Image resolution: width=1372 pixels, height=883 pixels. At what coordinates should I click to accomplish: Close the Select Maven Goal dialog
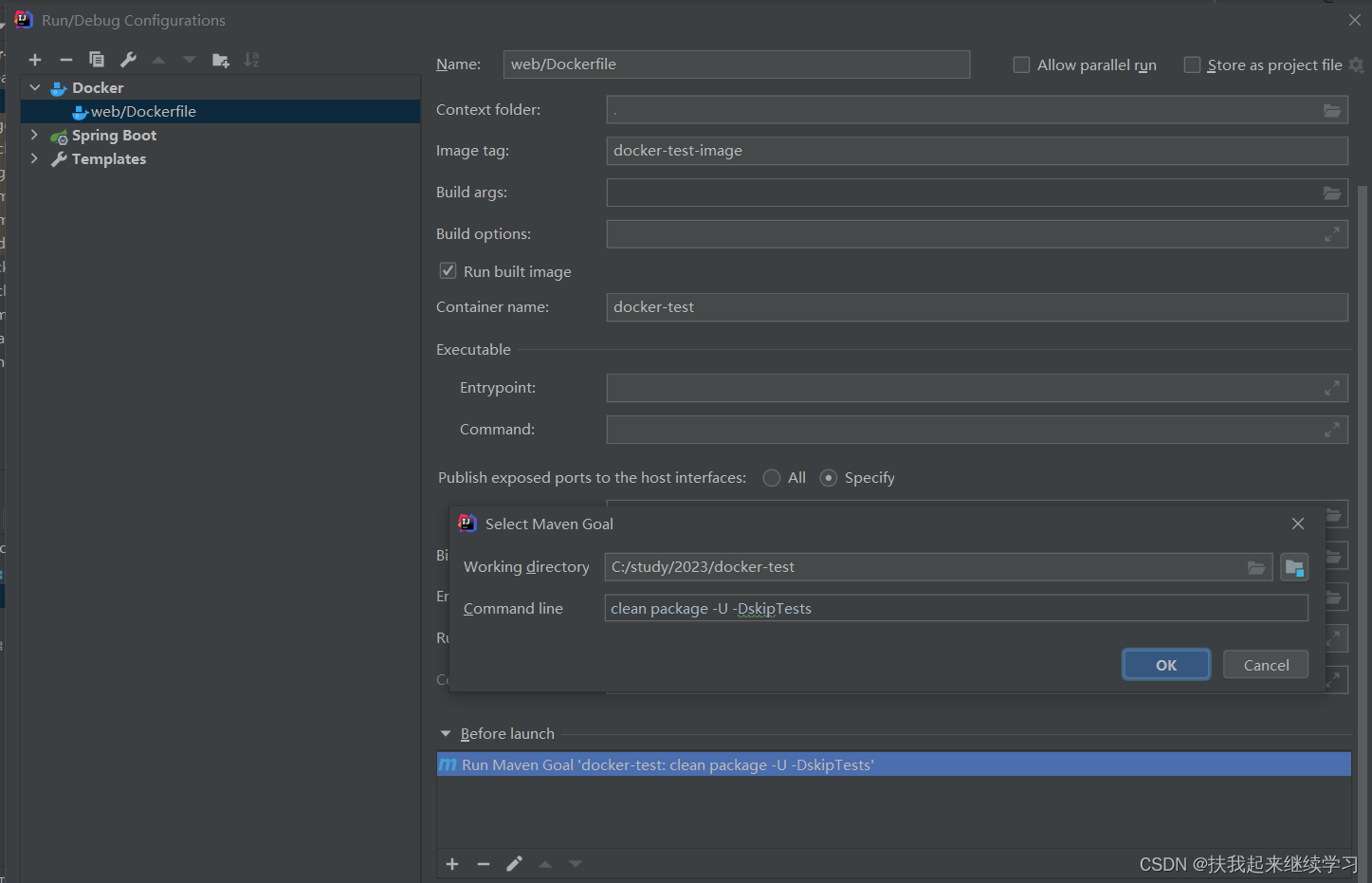(x=1298, y=524)
